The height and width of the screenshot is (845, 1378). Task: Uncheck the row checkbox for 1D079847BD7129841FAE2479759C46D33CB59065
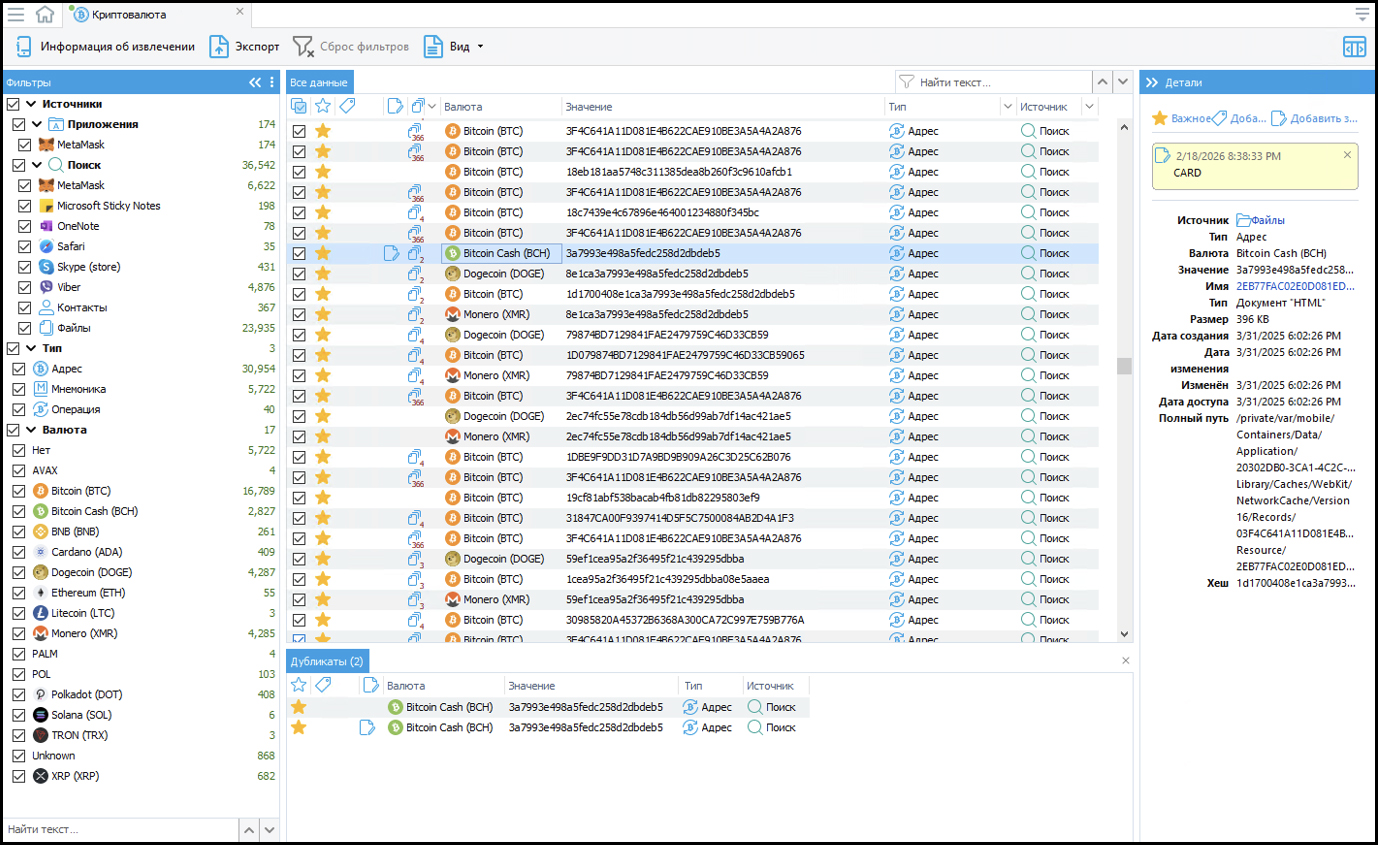point(299,355)
